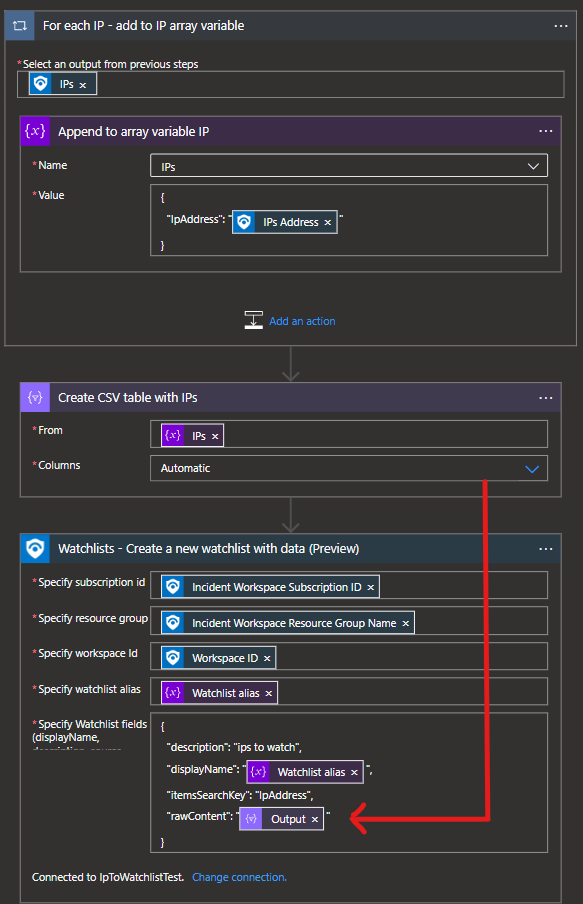Click the shield icon on Incident Workspace Subscription ID

tap(173, 587)
